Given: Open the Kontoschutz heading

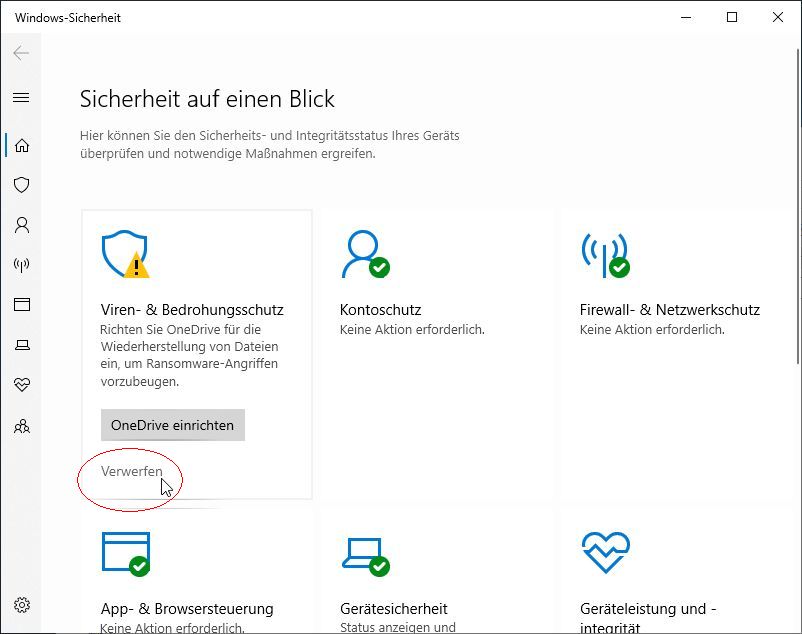Looking at the screenshot, I should [x=381, y=310].
